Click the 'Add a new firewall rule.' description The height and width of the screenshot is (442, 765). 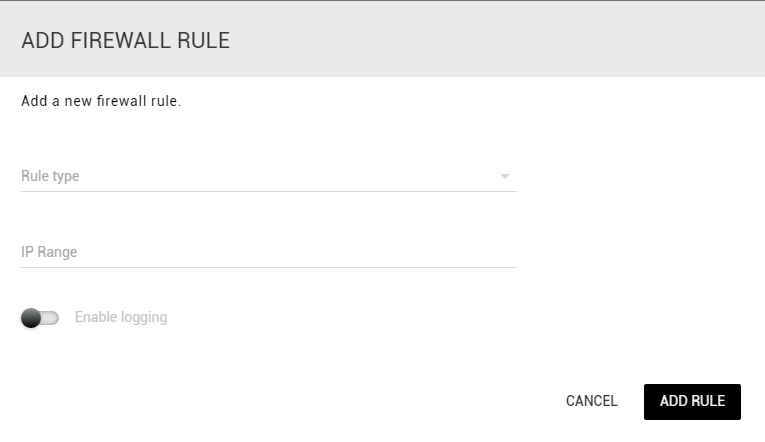pyautogui.click(x=101, y=101)
